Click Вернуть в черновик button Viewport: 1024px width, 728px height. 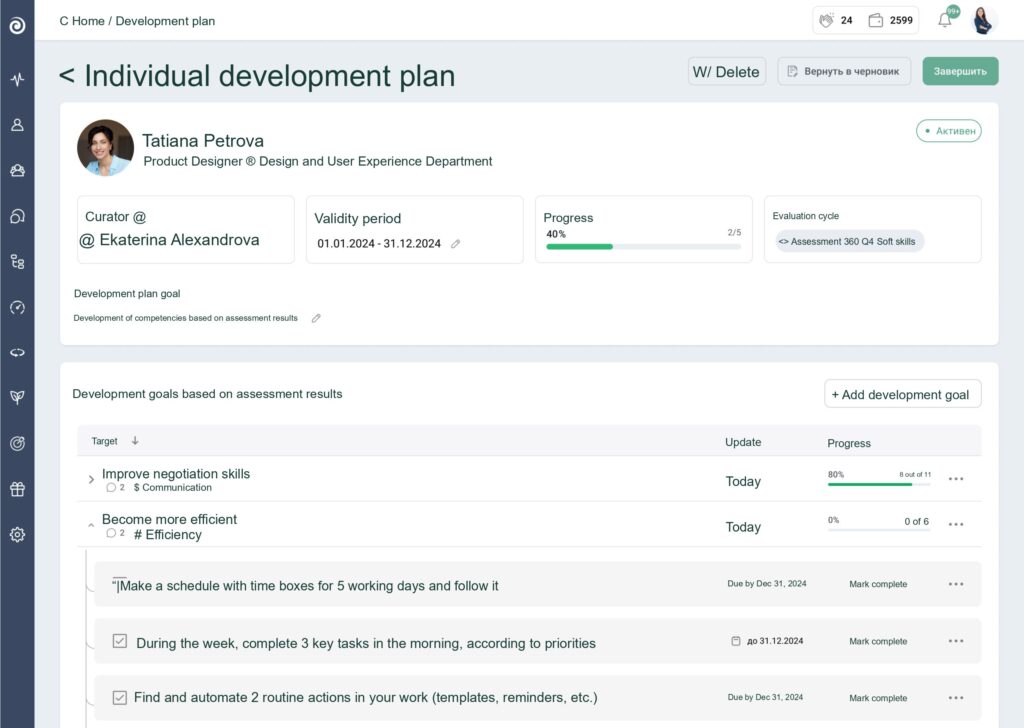pyautogui.click(x=844, y=71)
